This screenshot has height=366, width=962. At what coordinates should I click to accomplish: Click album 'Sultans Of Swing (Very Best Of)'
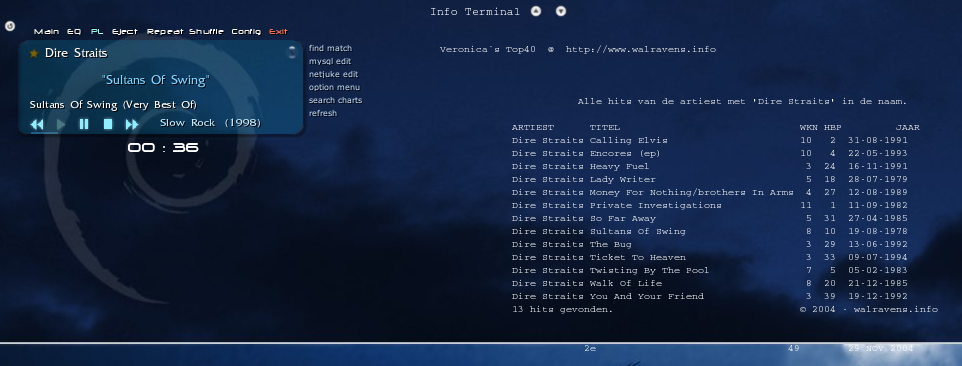(114, 105)
